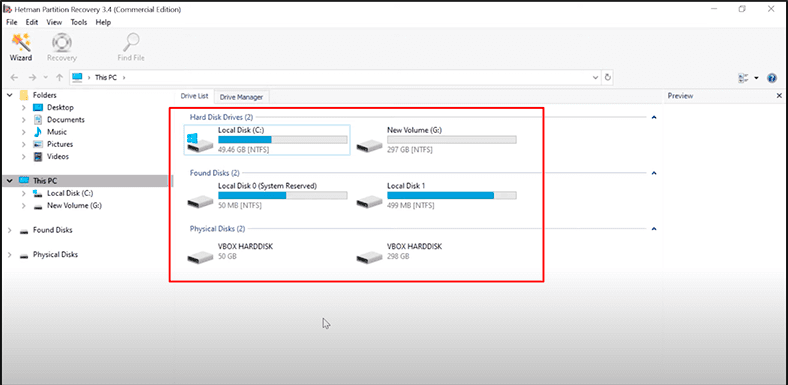This screenshot has width=788, height=385.
Task: Expand the Videos folder node
Action: click(x=24, y=157)
